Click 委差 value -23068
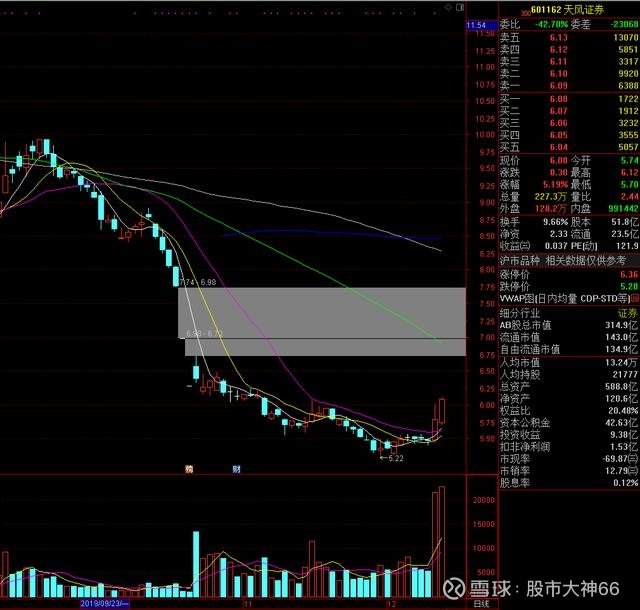This screenshot has height=610, width=640. [624, 24]
